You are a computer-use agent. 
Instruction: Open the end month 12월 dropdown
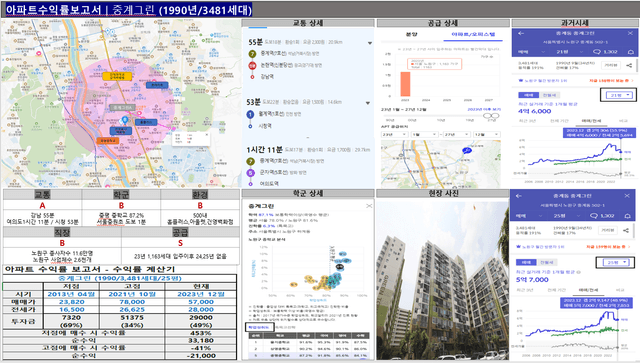[487, 134]
